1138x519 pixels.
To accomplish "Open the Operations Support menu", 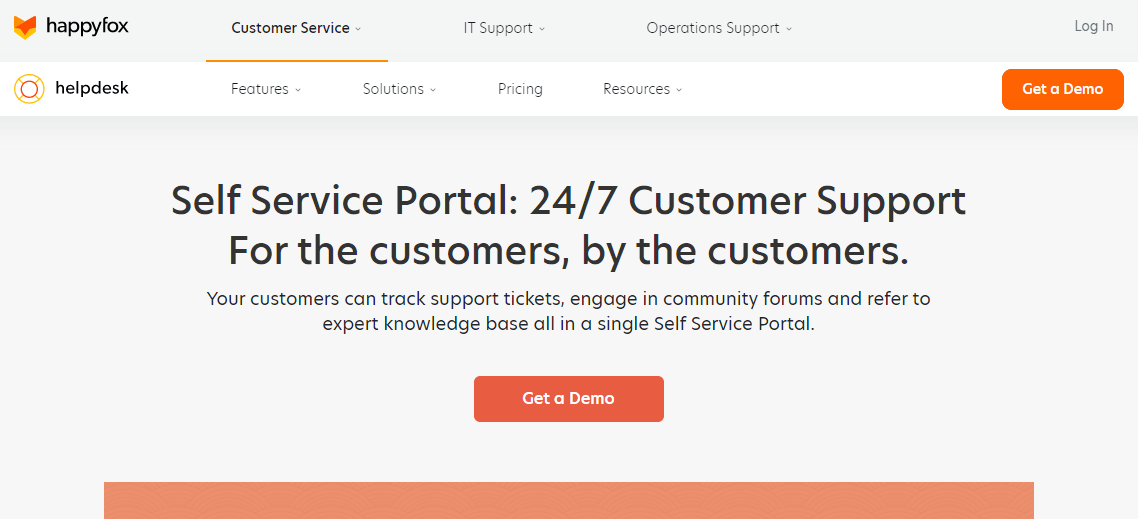I will 719,28.
